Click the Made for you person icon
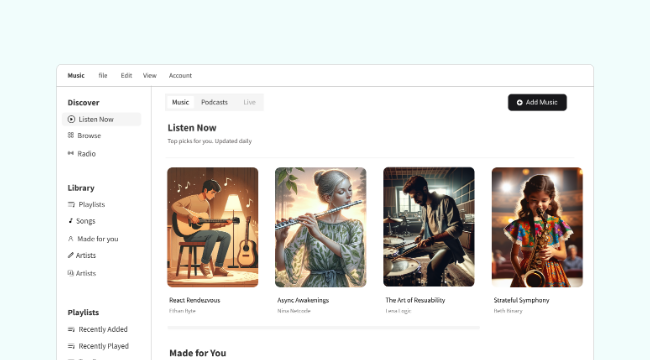650x360 pixels. (70, 238)
